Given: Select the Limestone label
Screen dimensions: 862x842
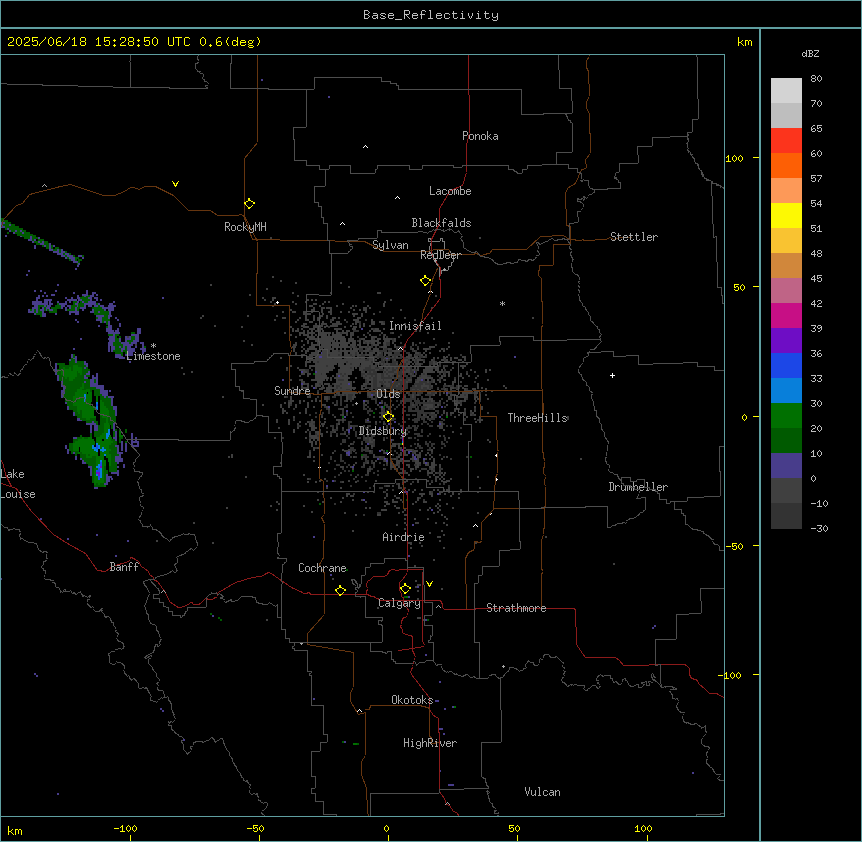Looking at the screenshot, I should click(x=153, y=356).
